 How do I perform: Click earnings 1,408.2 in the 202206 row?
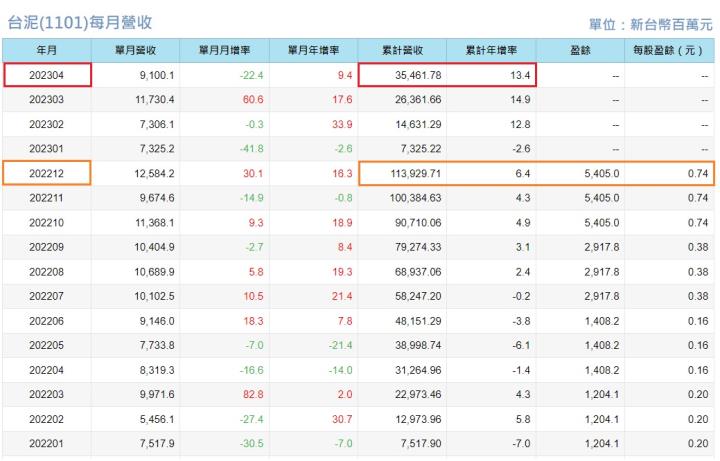tap(602, 321)
